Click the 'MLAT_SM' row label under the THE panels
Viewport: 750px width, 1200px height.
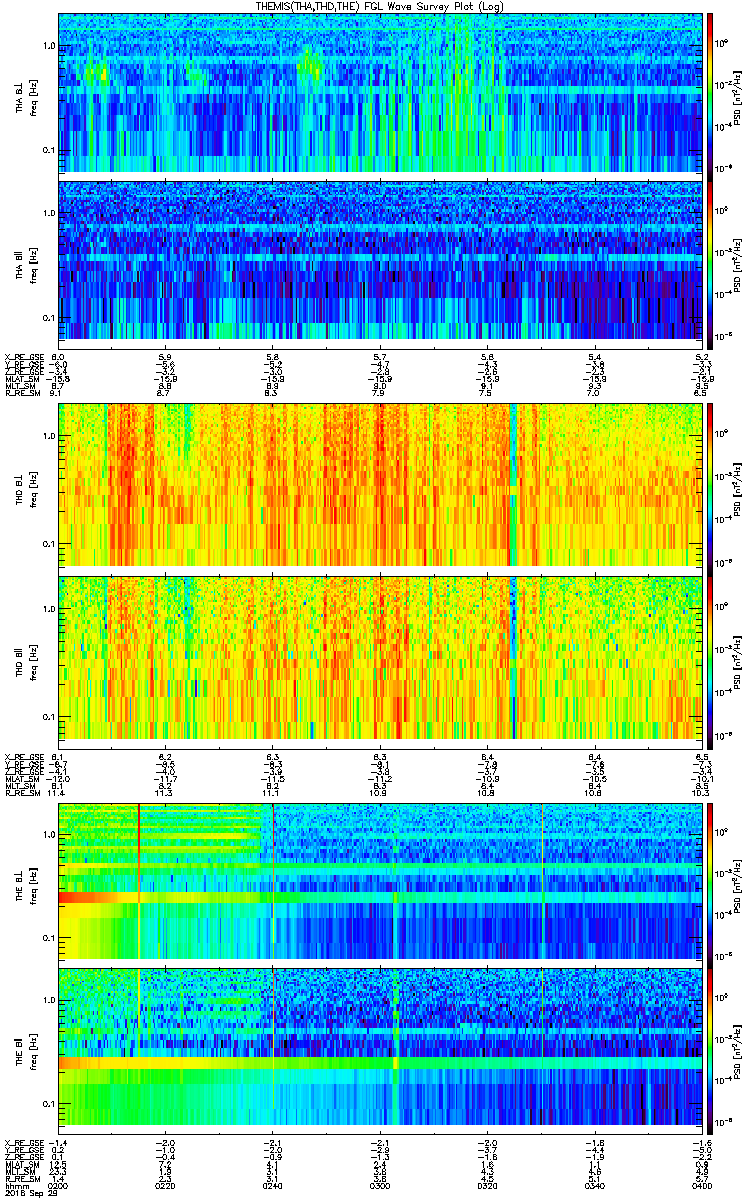(20, 1164)
